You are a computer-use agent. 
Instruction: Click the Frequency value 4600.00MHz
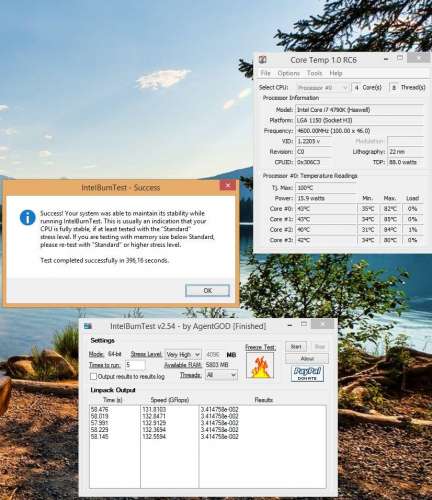360,131
